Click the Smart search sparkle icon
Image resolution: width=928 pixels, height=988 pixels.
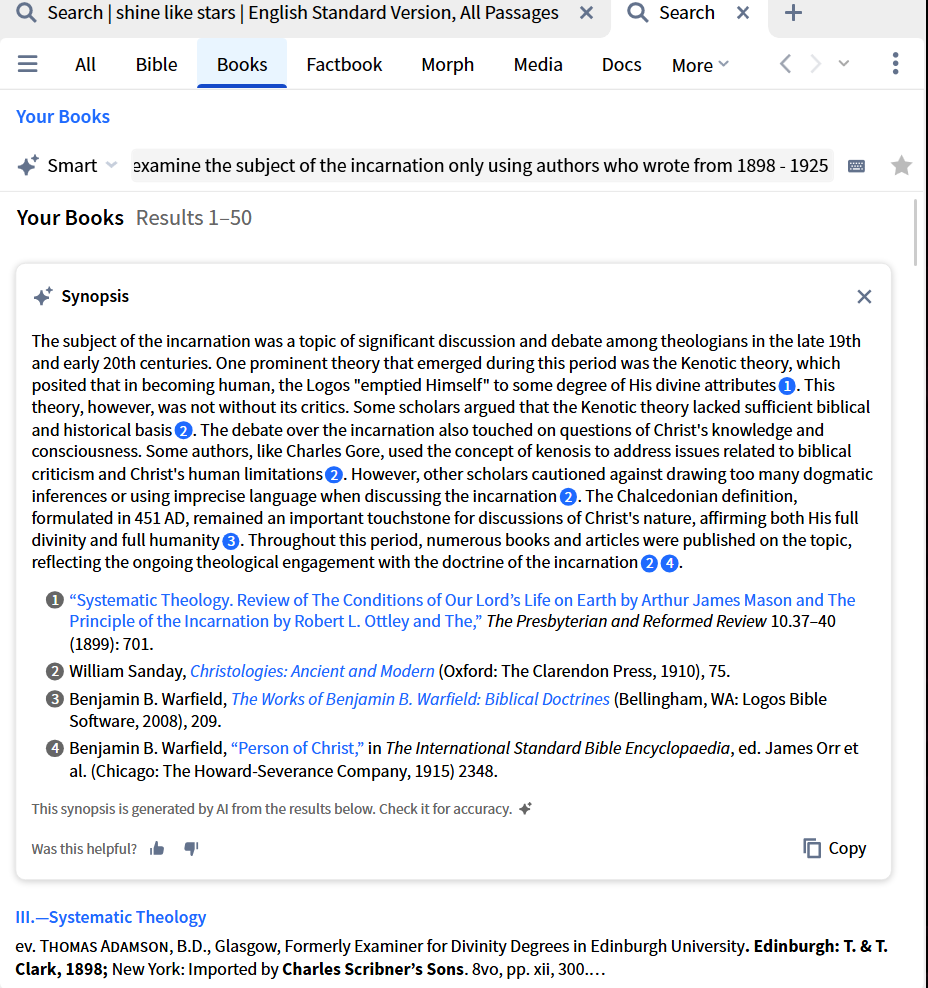click(x=28, y=165)
